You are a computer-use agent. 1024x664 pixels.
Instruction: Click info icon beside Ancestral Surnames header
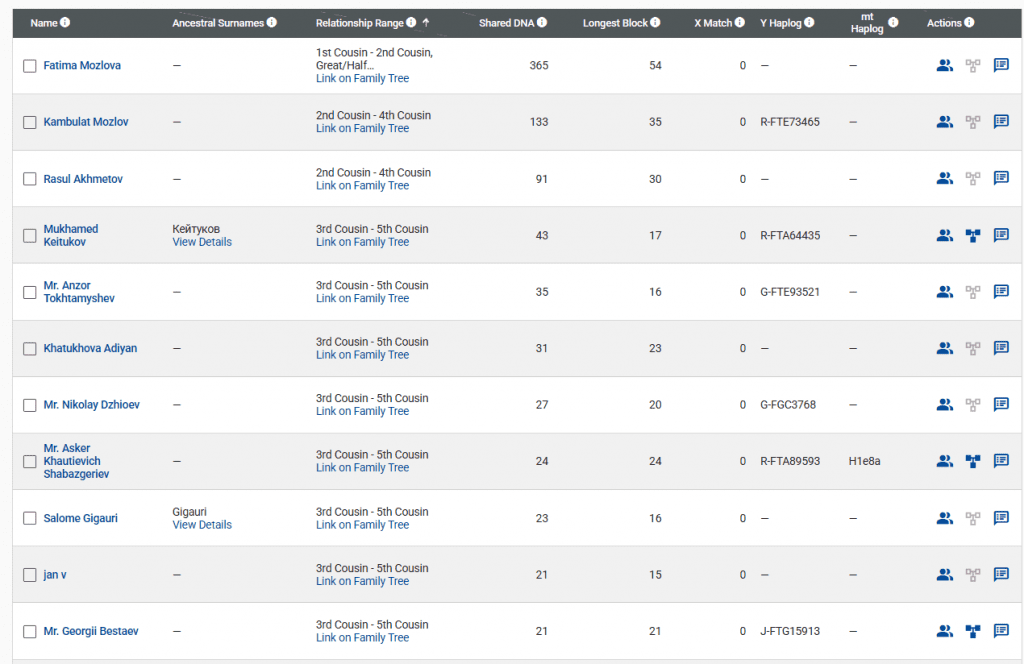(272, 23)
